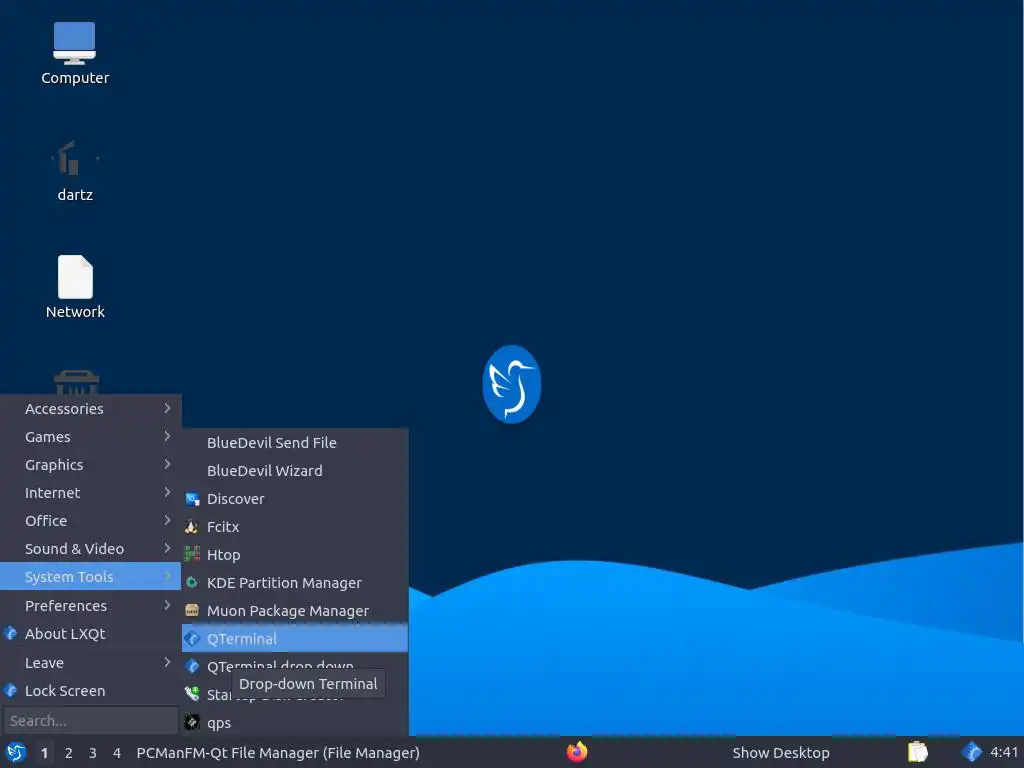The height and width of the screenshot is (768, 1024).
Task: Click the 'Fcitx' menu label
Action: point(223,527)
